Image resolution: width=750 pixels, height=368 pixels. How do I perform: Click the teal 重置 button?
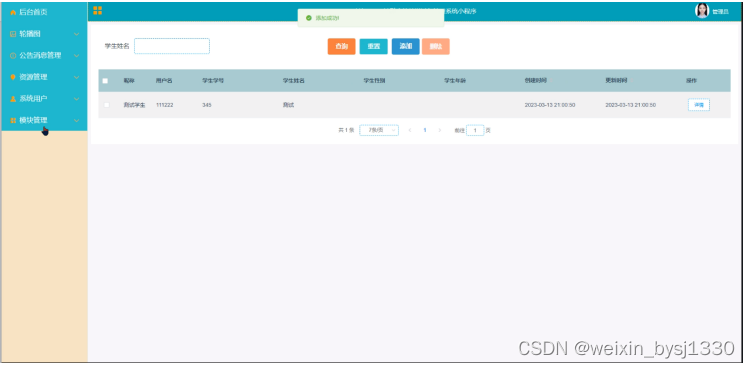click(x=374, y=46)
